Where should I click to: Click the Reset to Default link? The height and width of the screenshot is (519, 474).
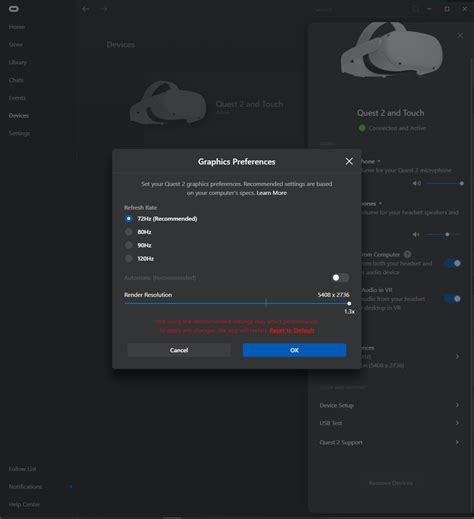click(292, 330)
